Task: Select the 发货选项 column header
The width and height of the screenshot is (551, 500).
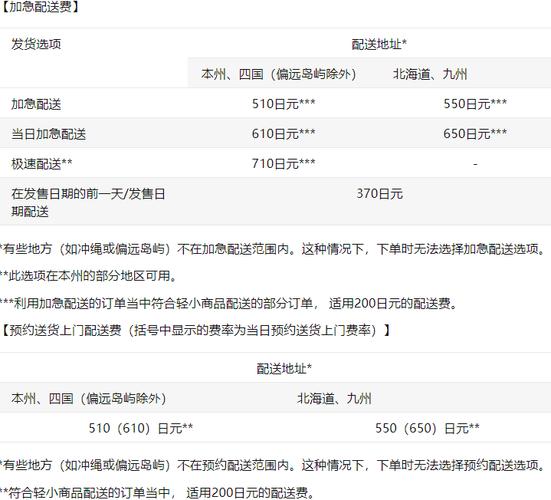Action: click(x=36, y=44)
